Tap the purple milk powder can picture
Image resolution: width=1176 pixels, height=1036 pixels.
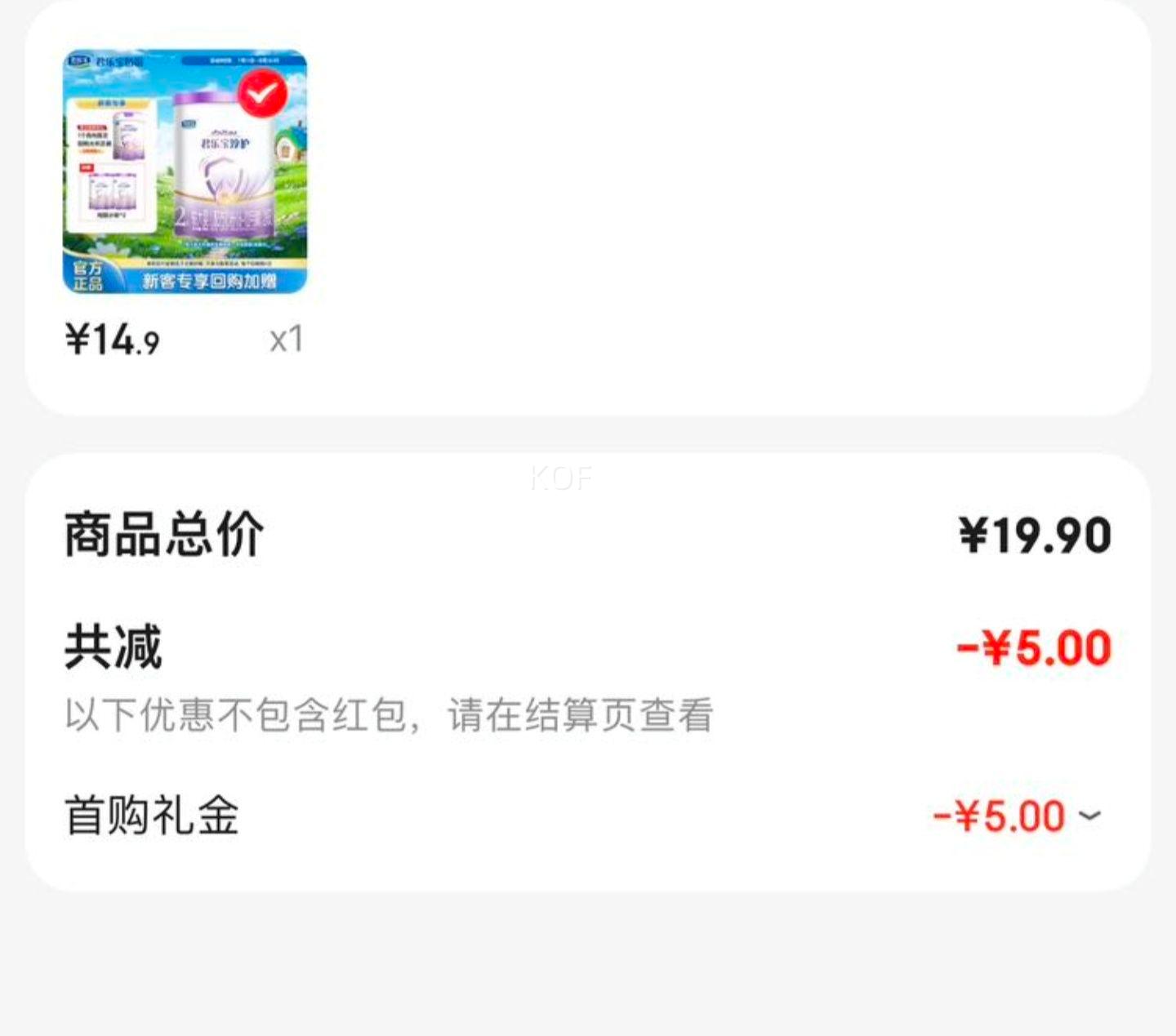point(224,164)
